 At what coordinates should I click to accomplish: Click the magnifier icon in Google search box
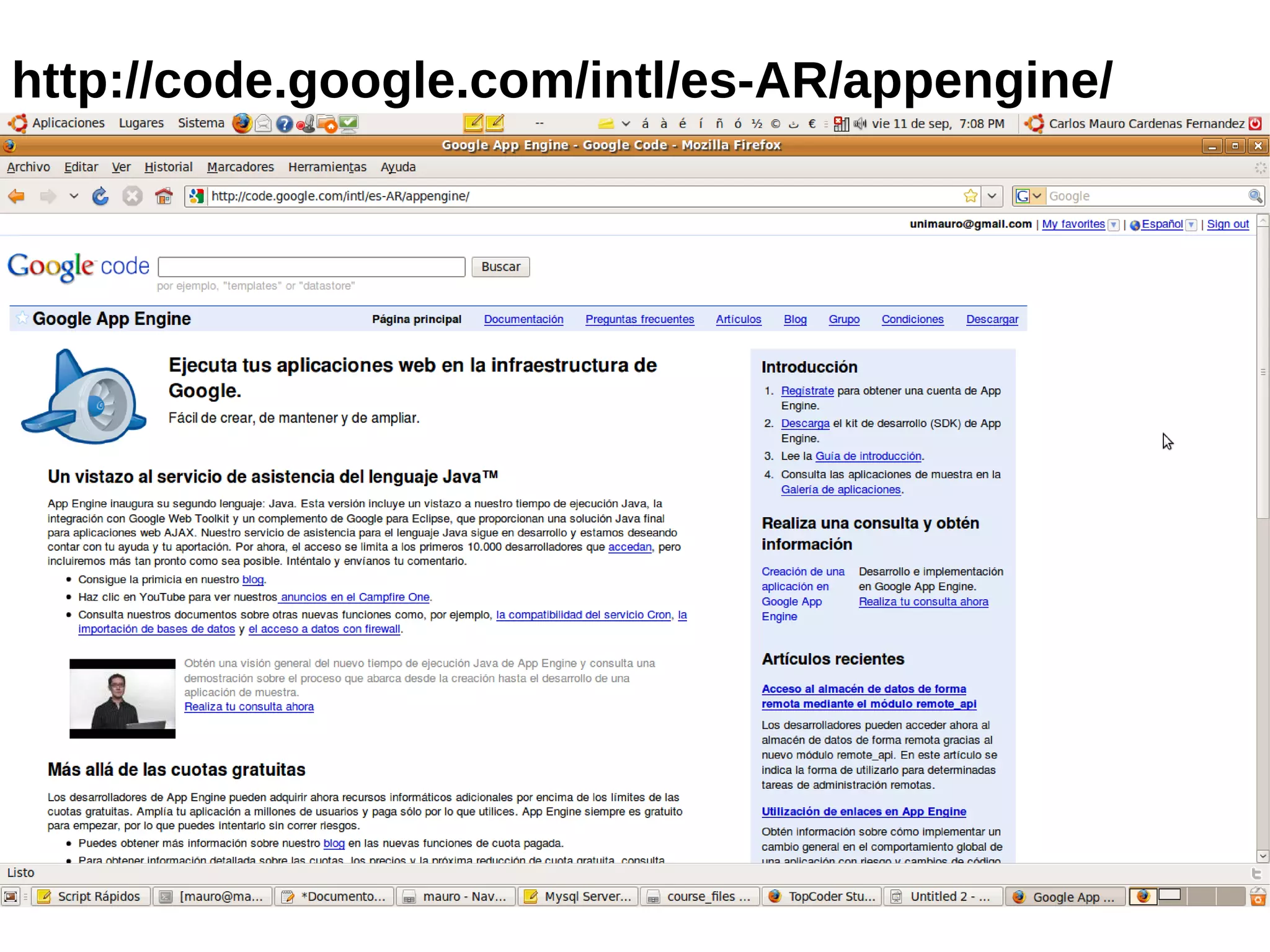1255,196
